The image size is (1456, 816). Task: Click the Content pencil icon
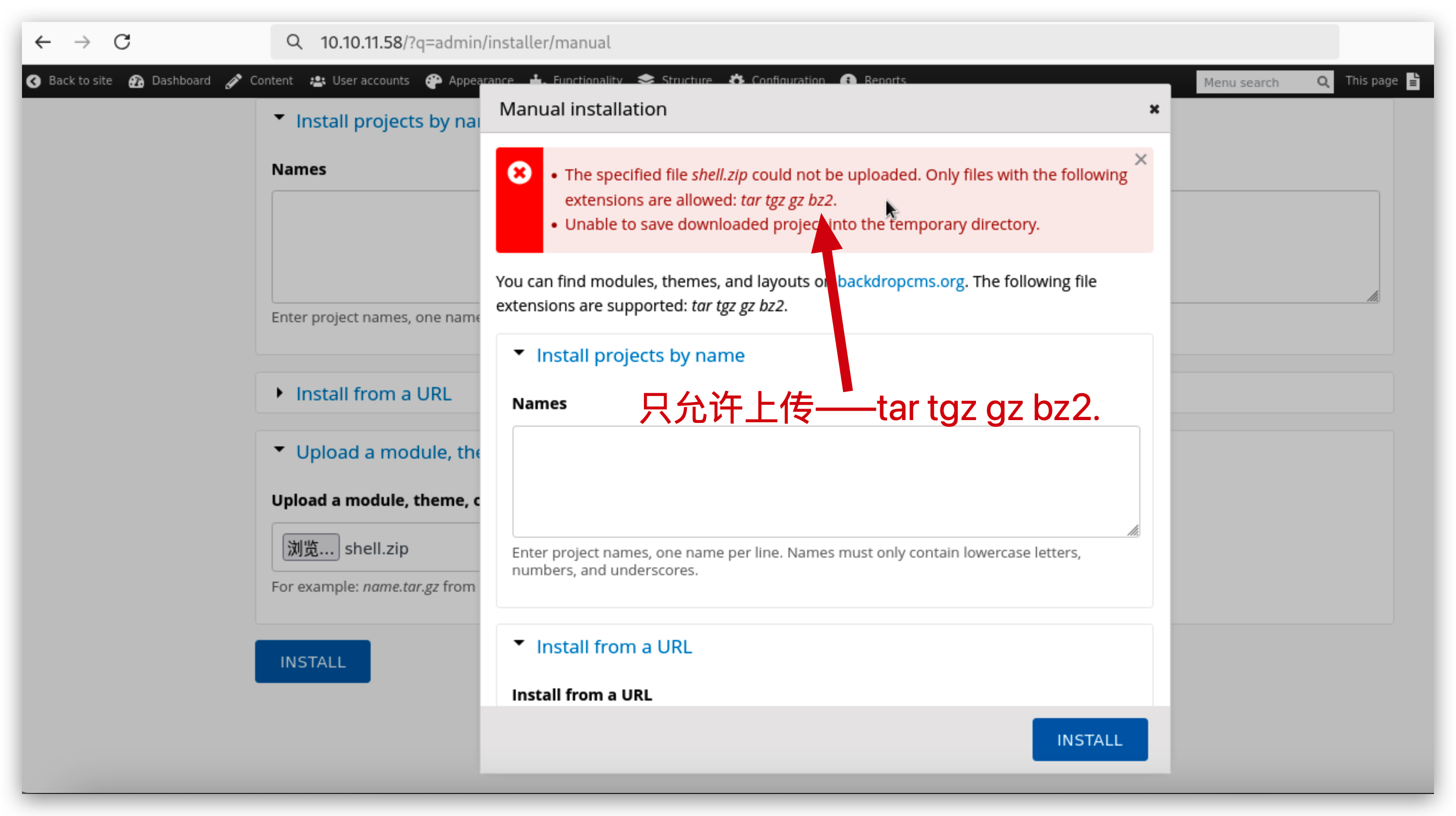tap(234, 81)
